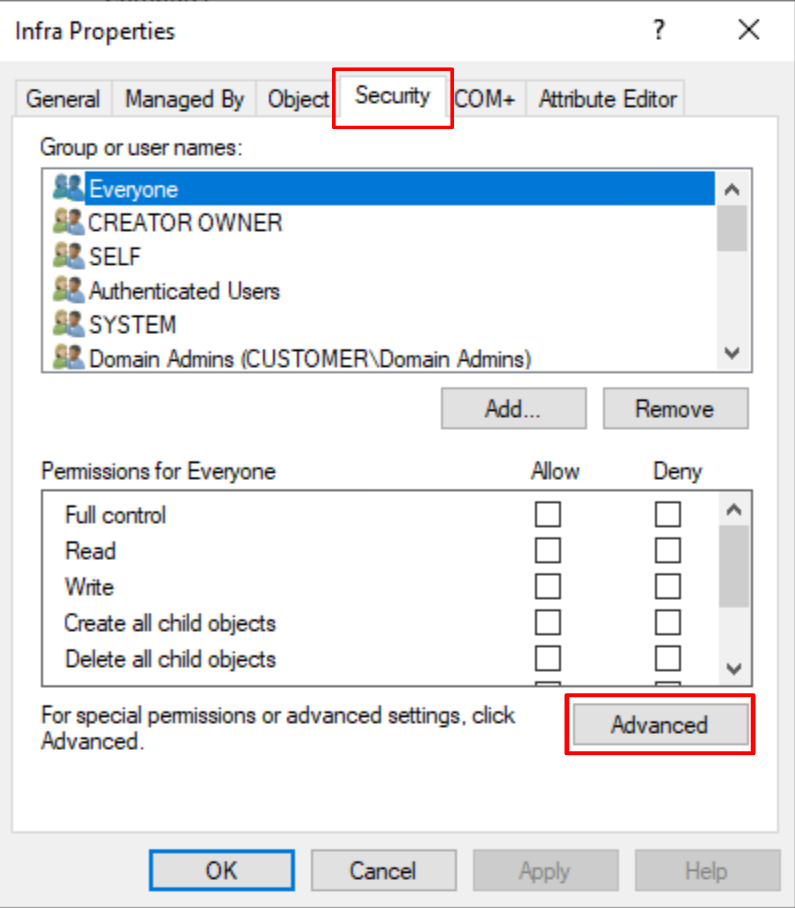Click the question mark help icon
The height and width of the screenshot is (908, 795).
click(658, 30)
